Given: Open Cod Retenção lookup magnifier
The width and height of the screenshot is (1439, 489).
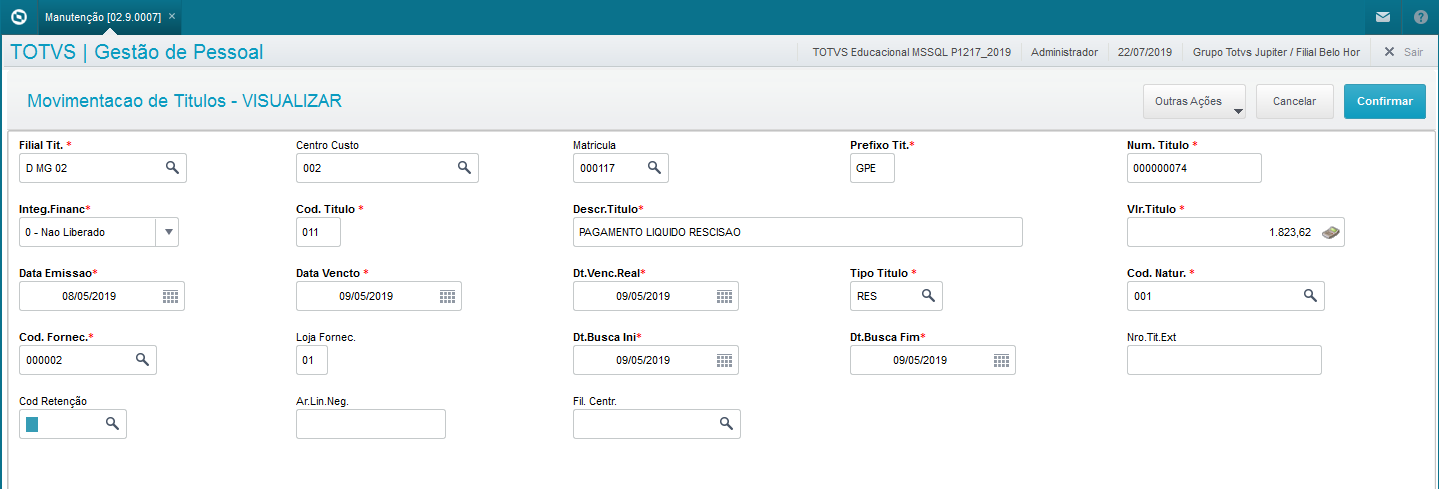Looking at the screenshot, I should [x=112, y=424].
